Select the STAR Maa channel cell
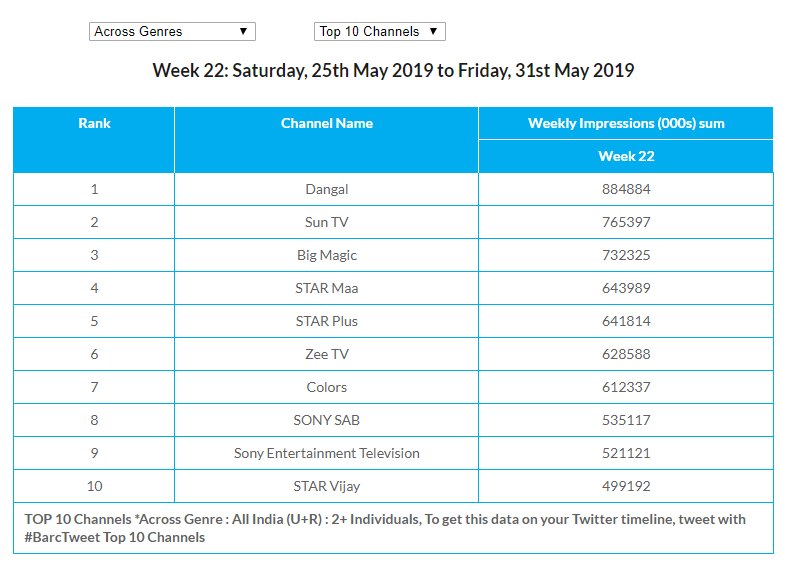The width and height of the screenshot is (786, 567). pos(327,288)
